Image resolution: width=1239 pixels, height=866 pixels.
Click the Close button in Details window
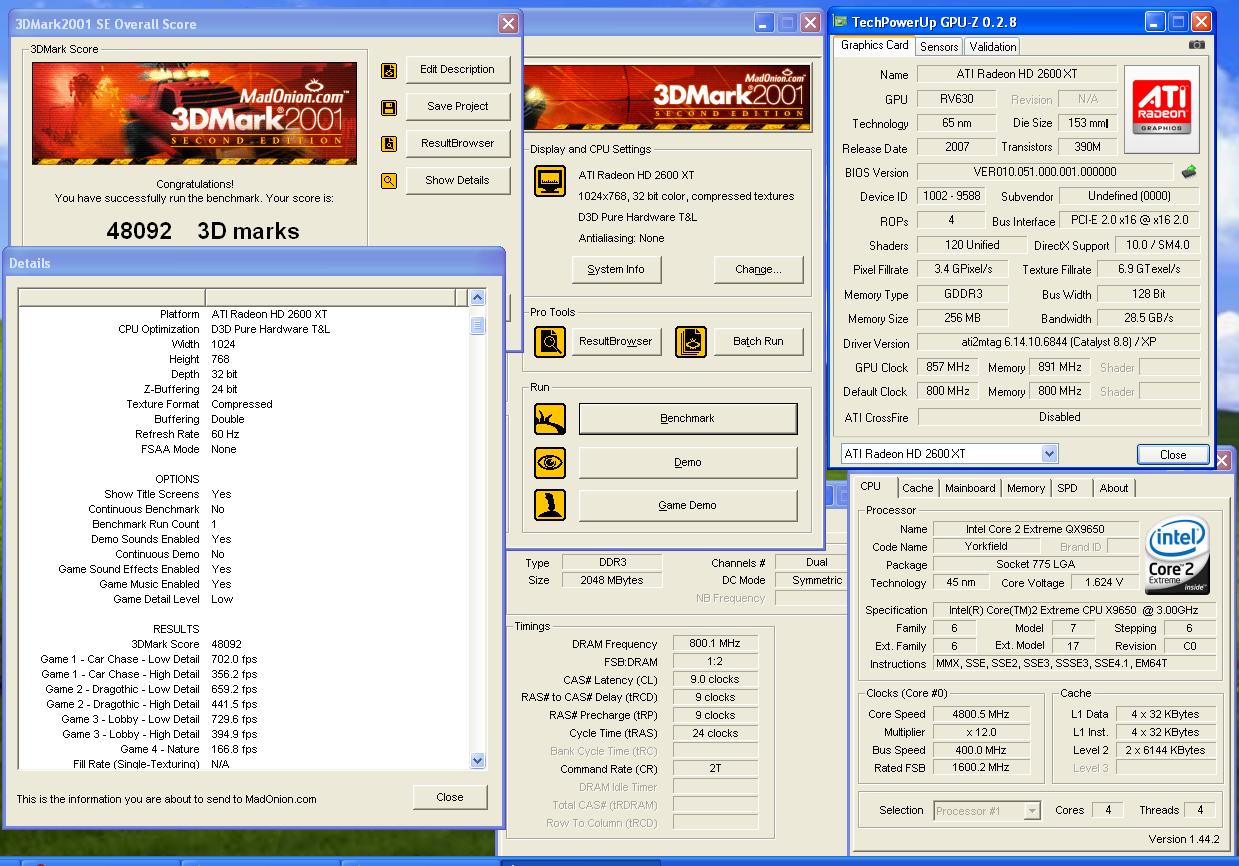[x=450, y=798]
